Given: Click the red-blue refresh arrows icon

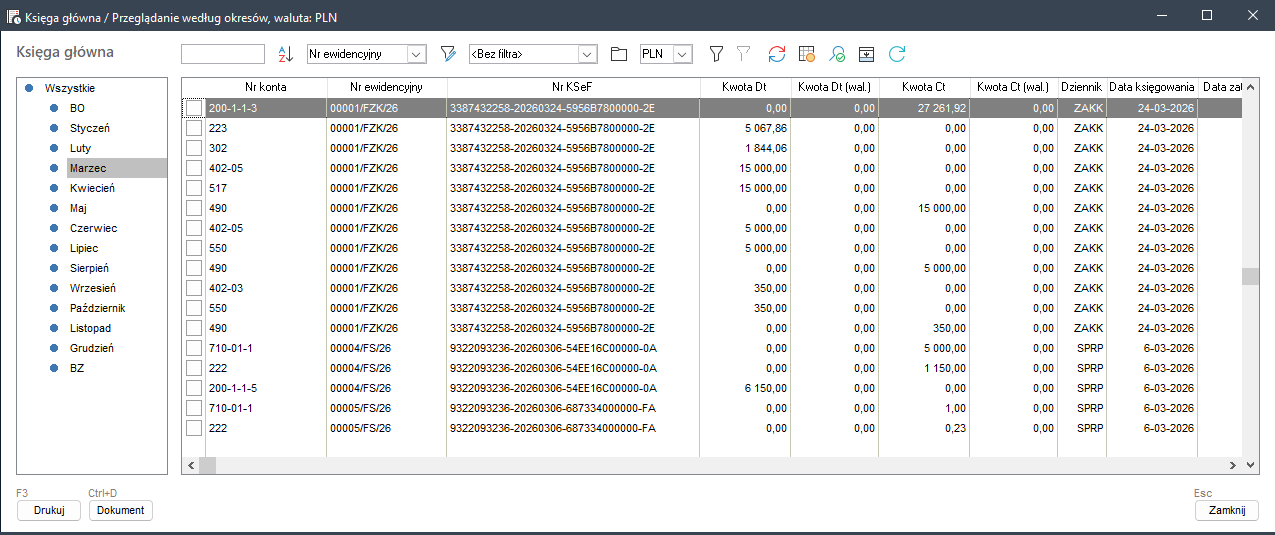Looking at the screenshot, I should pyautogui.click(x=777, y=54).
